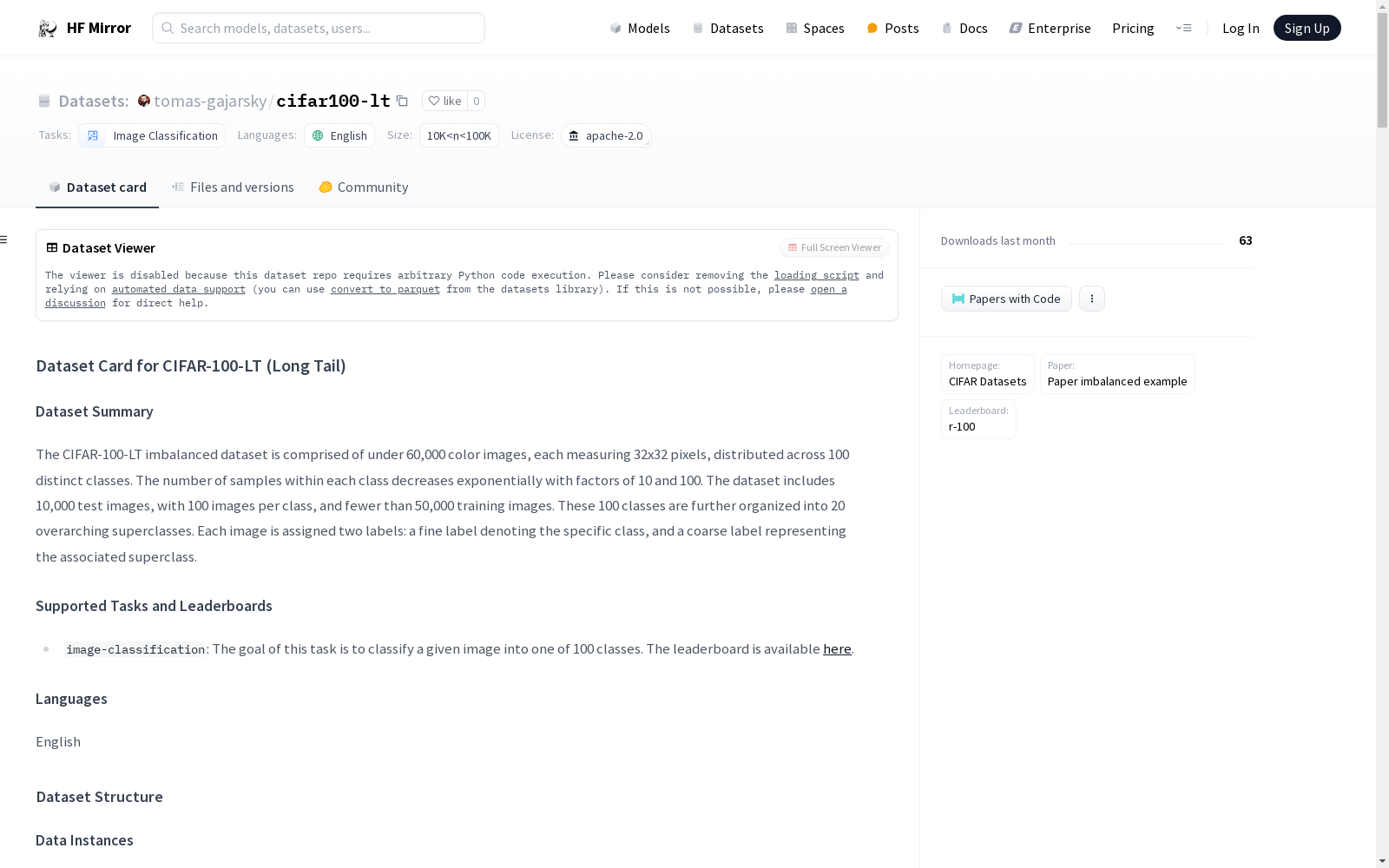Click the 'Datasets:' breadcrumb label
Screen dimensions: 1389x868
pyautogui.click(x=94, y=101)
